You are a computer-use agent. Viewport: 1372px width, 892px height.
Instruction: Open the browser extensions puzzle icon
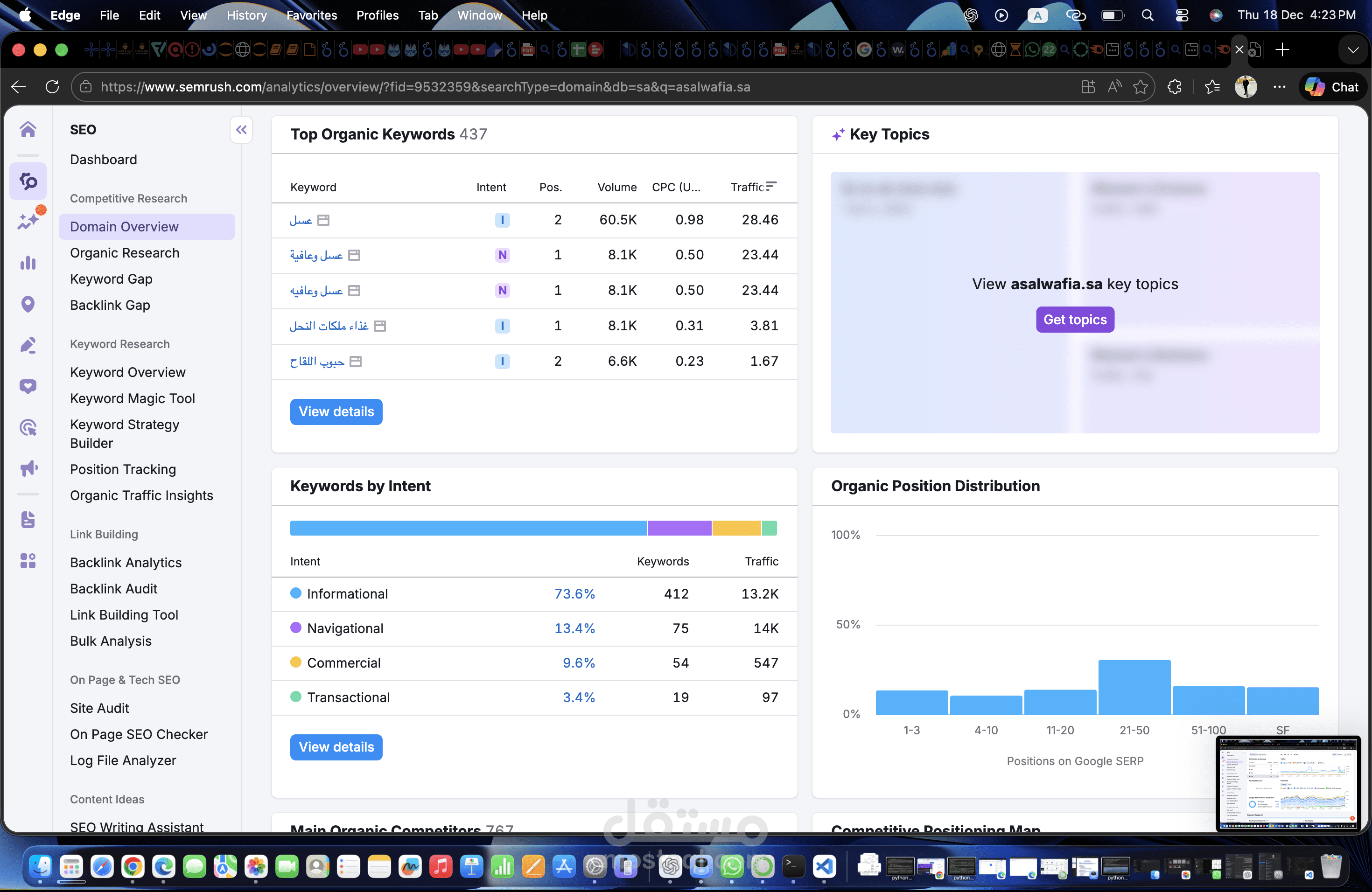pyautogui.click(x=1174, y=87)
